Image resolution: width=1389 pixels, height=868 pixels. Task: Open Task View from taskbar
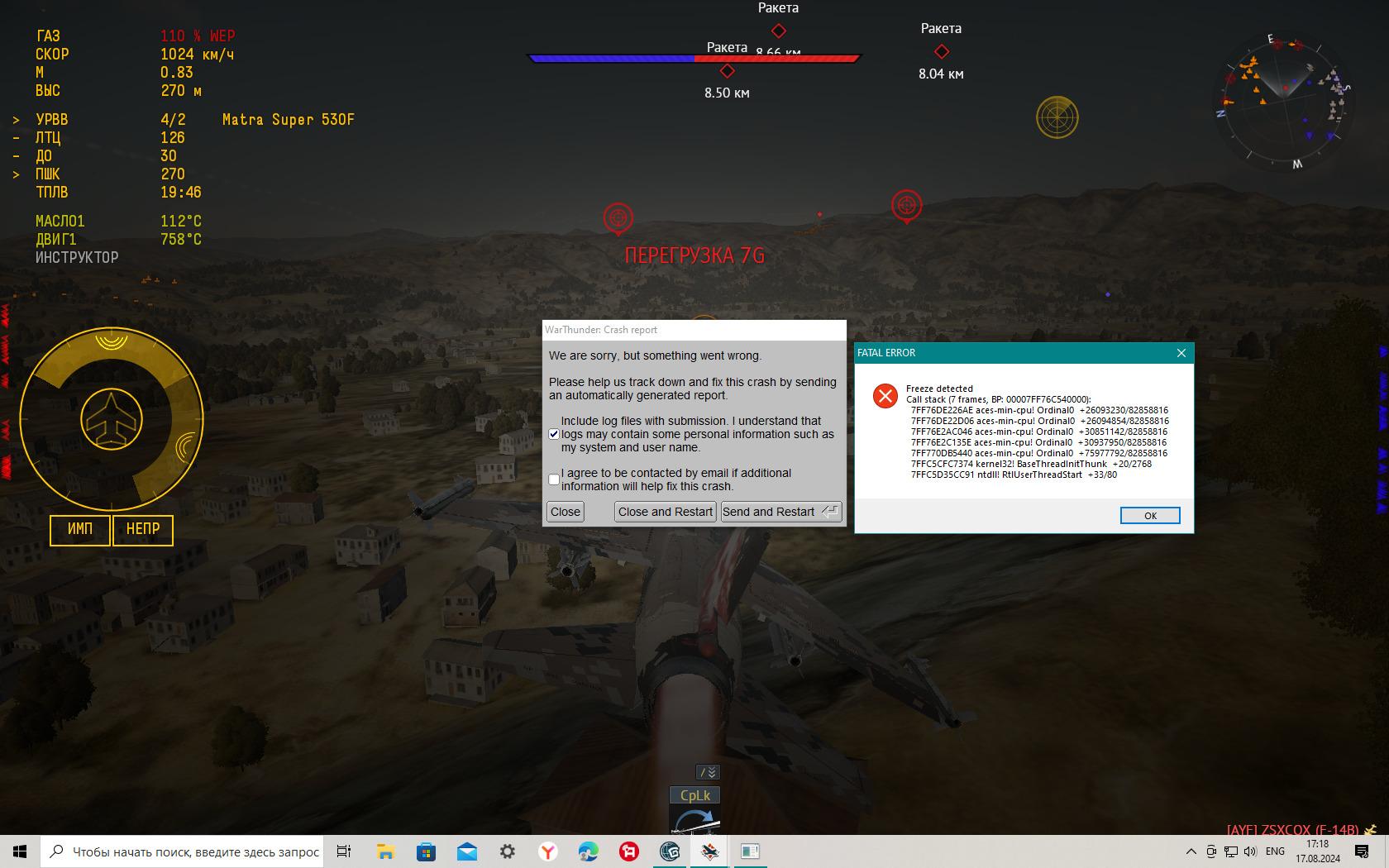(344, 851)
